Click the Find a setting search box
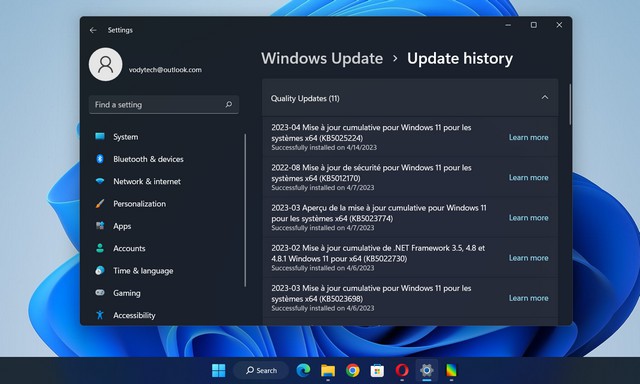 (x=164, y=104)
